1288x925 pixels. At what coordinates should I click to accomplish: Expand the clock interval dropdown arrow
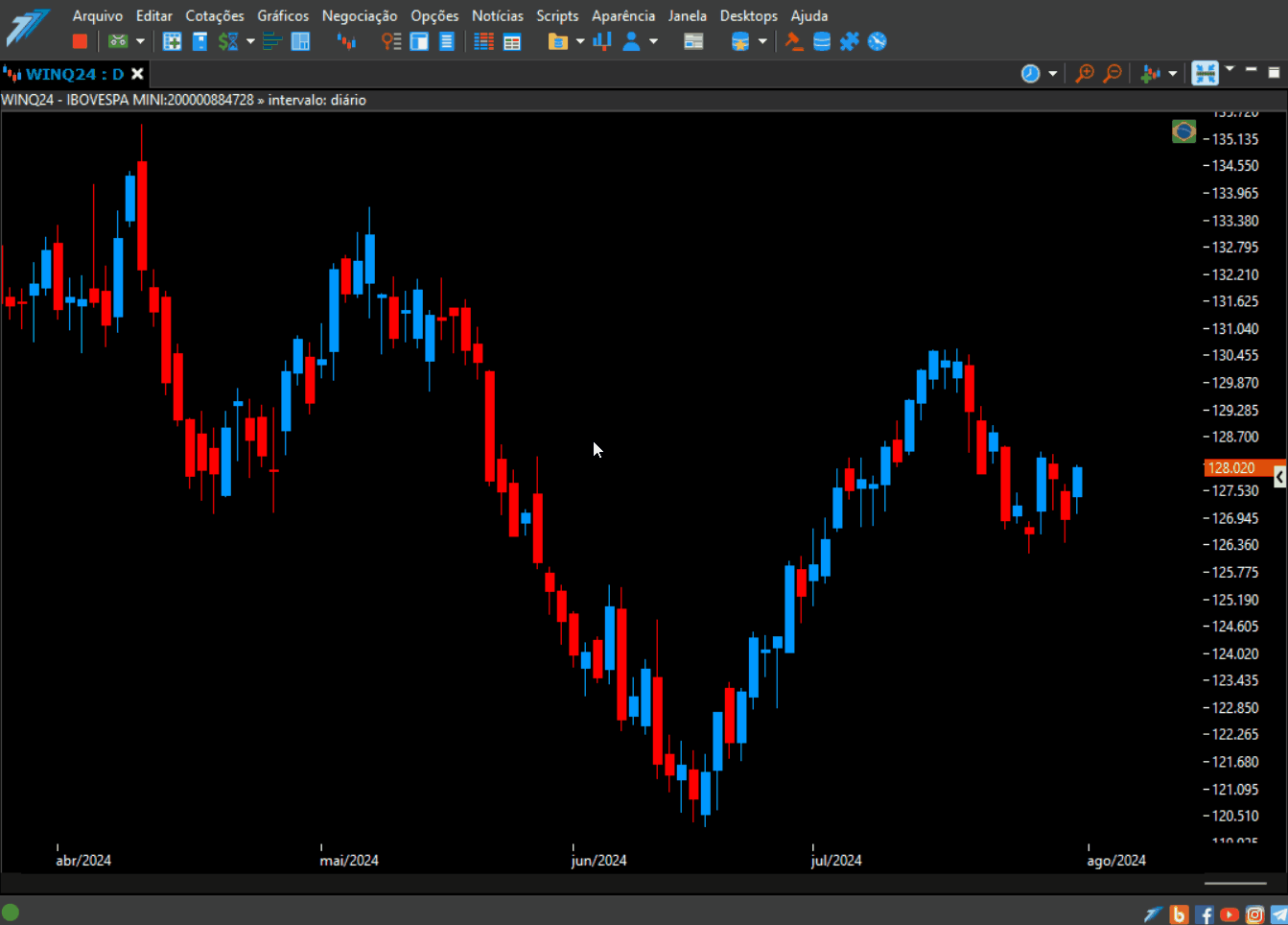click(1052, 74)
